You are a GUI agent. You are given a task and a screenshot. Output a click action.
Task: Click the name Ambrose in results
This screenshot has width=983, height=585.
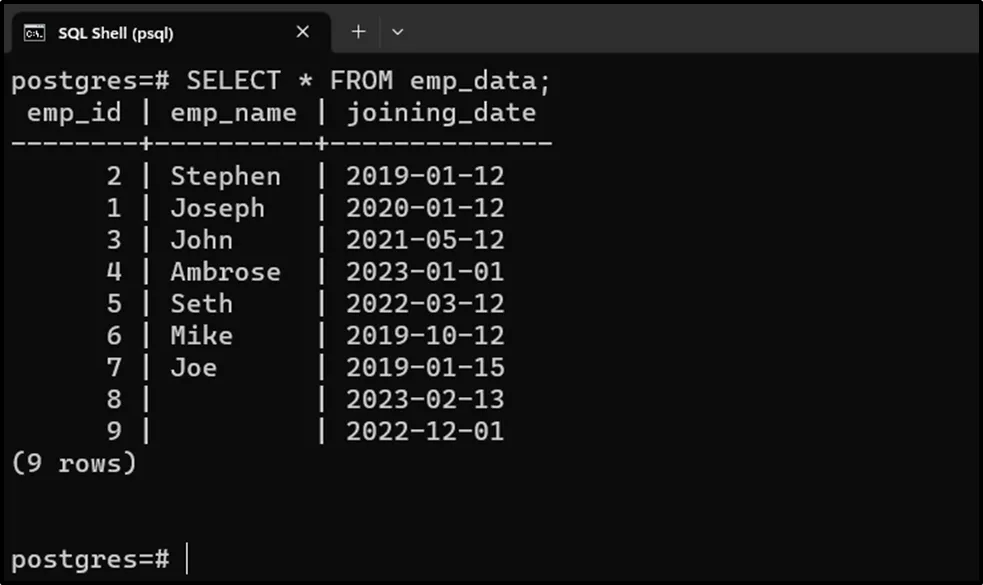coord(225,272)
